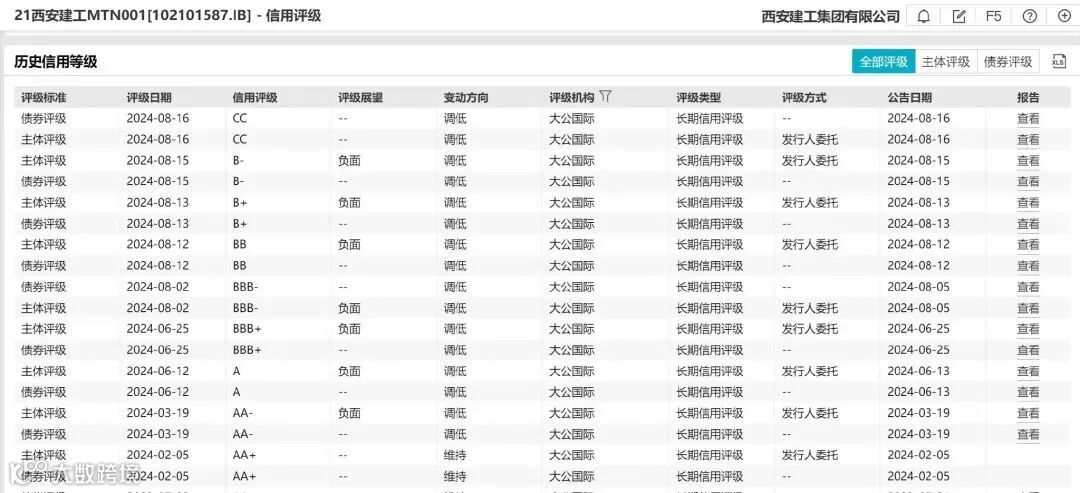This screenshot has width=1080, height=493.
Task: Open the notification bell icon
Action: point(924,16)
